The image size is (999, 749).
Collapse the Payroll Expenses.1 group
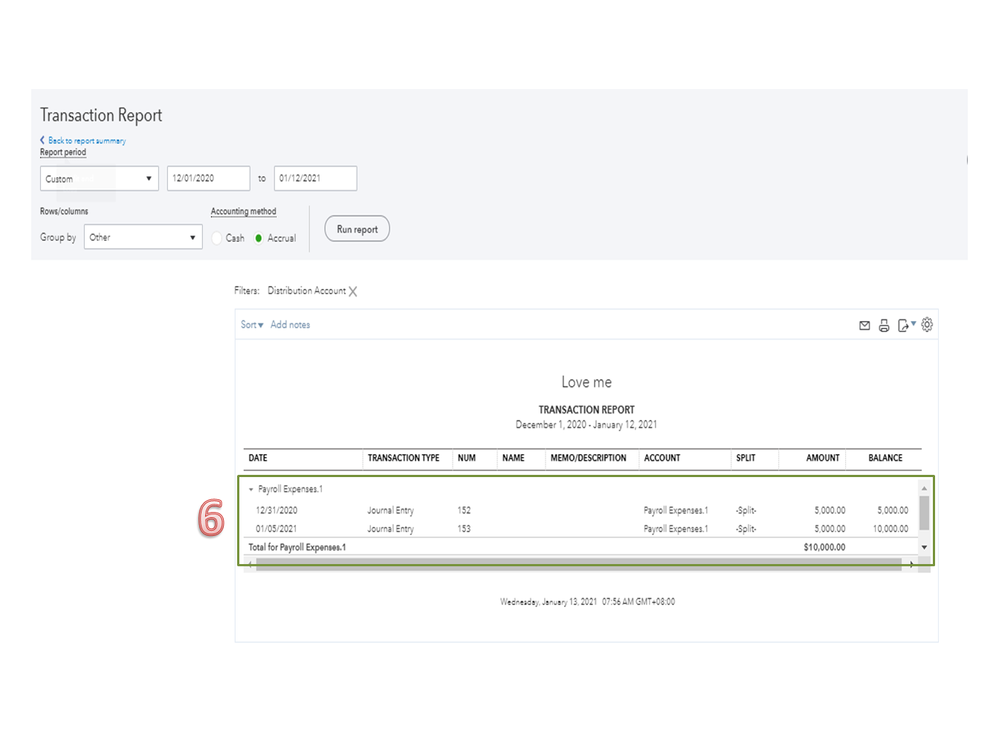pyautogui.click(x=251, y=490)
